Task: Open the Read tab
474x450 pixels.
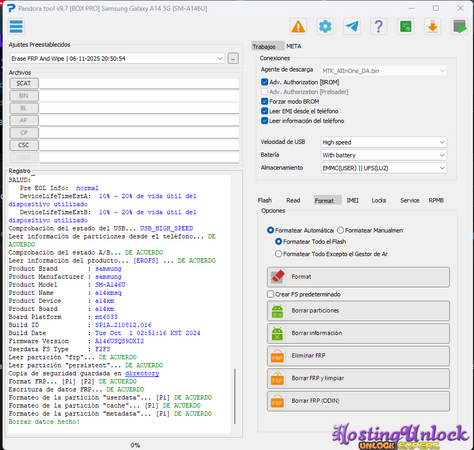Action: click(x=293, y=201)
